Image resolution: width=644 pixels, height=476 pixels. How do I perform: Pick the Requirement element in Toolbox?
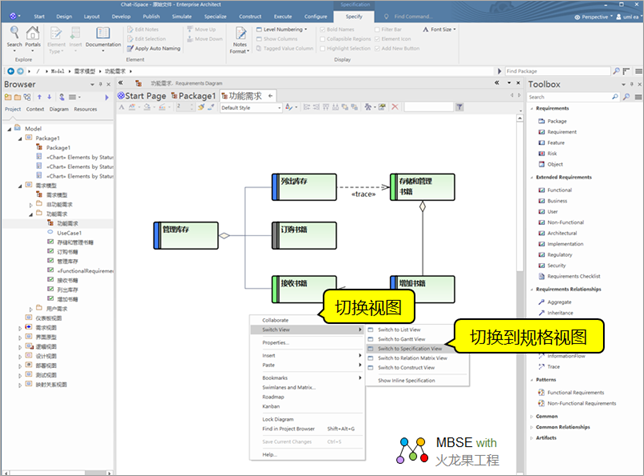tap(561, 132)
